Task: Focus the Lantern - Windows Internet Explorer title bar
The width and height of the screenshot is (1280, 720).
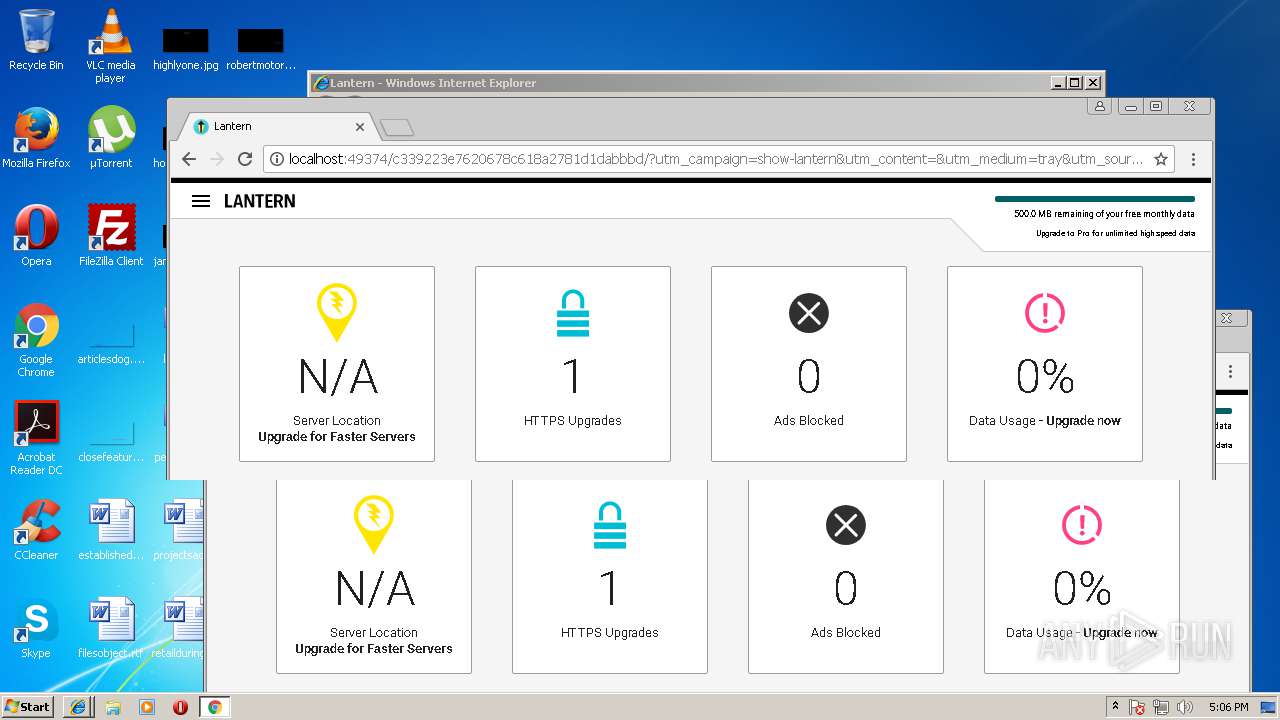Action: click(x=680, y=83)
